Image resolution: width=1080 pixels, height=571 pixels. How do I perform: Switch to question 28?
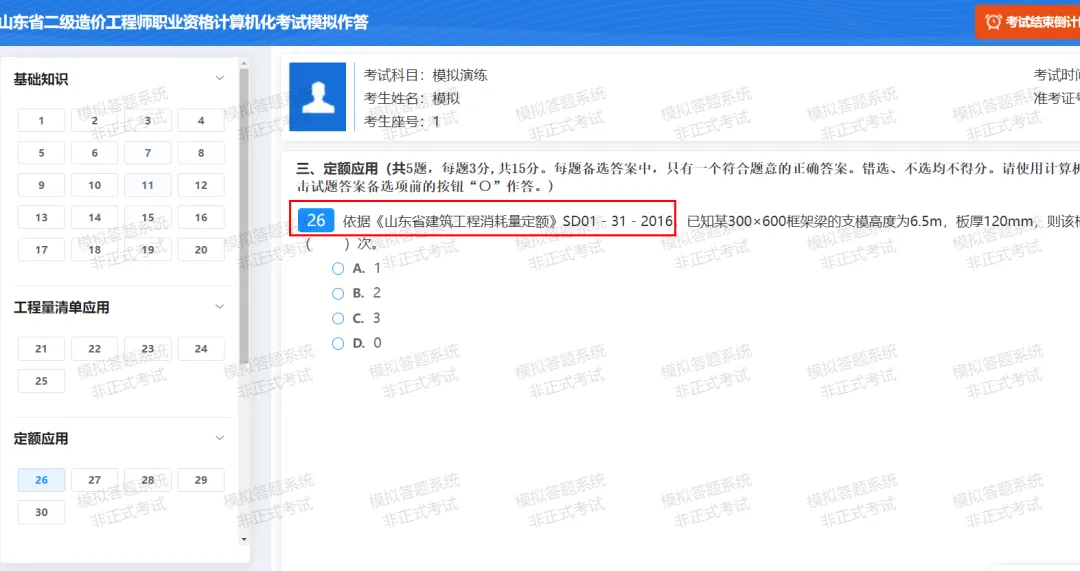[147, 480]
